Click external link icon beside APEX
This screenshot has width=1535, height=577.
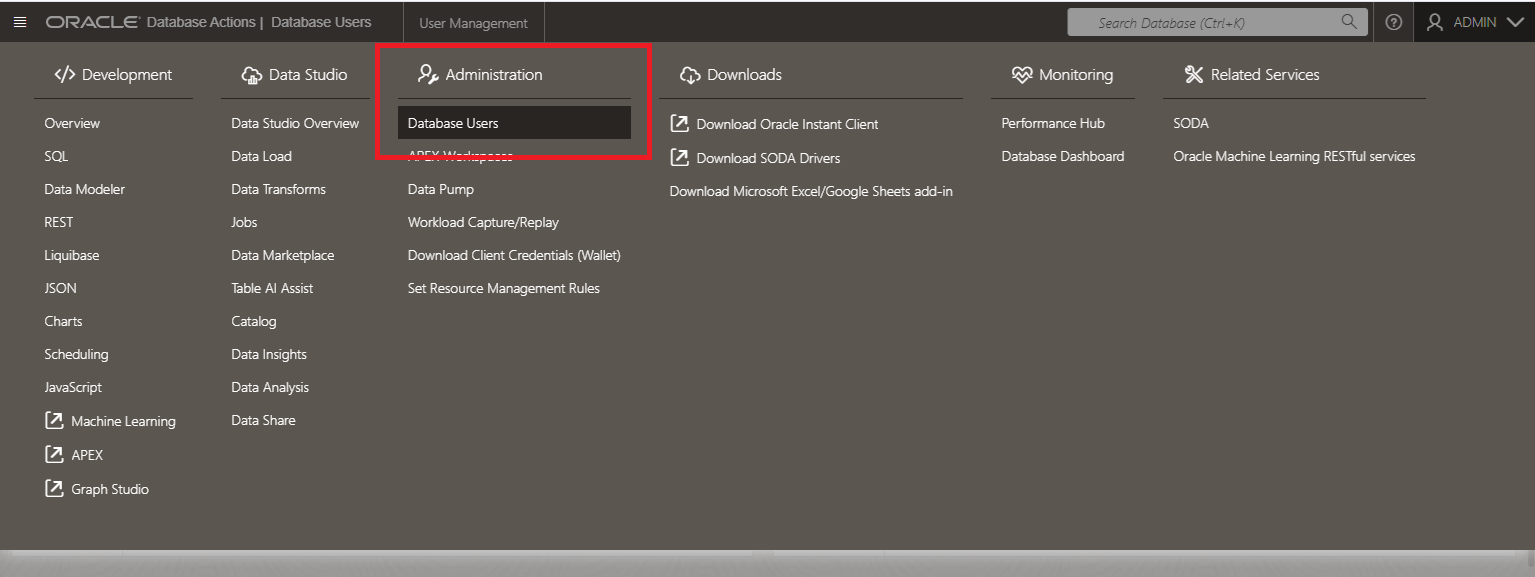click(x=54, y=455)
